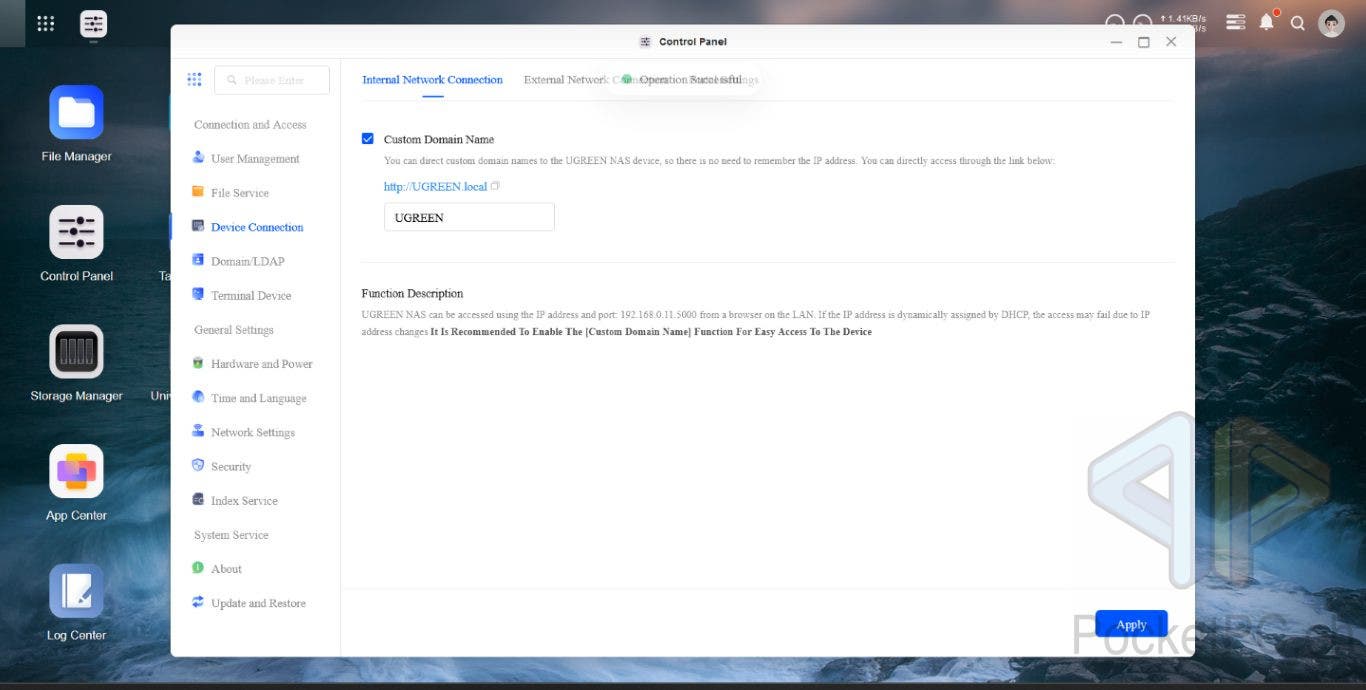Click the File Service icon
The height and width of the screenshot is (690, 1366).
pyautogui.click(x=198, y=192)
